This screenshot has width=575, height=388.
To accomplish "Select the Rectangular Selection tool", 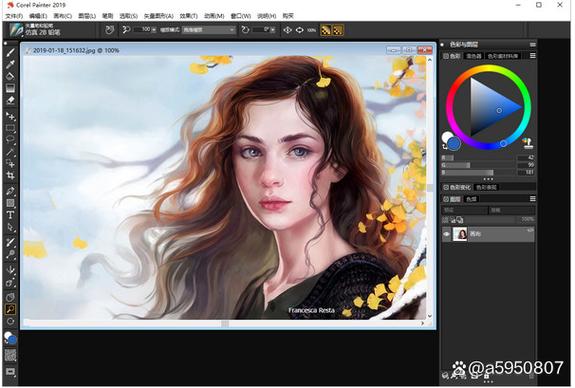I will (x=10, y=128).
